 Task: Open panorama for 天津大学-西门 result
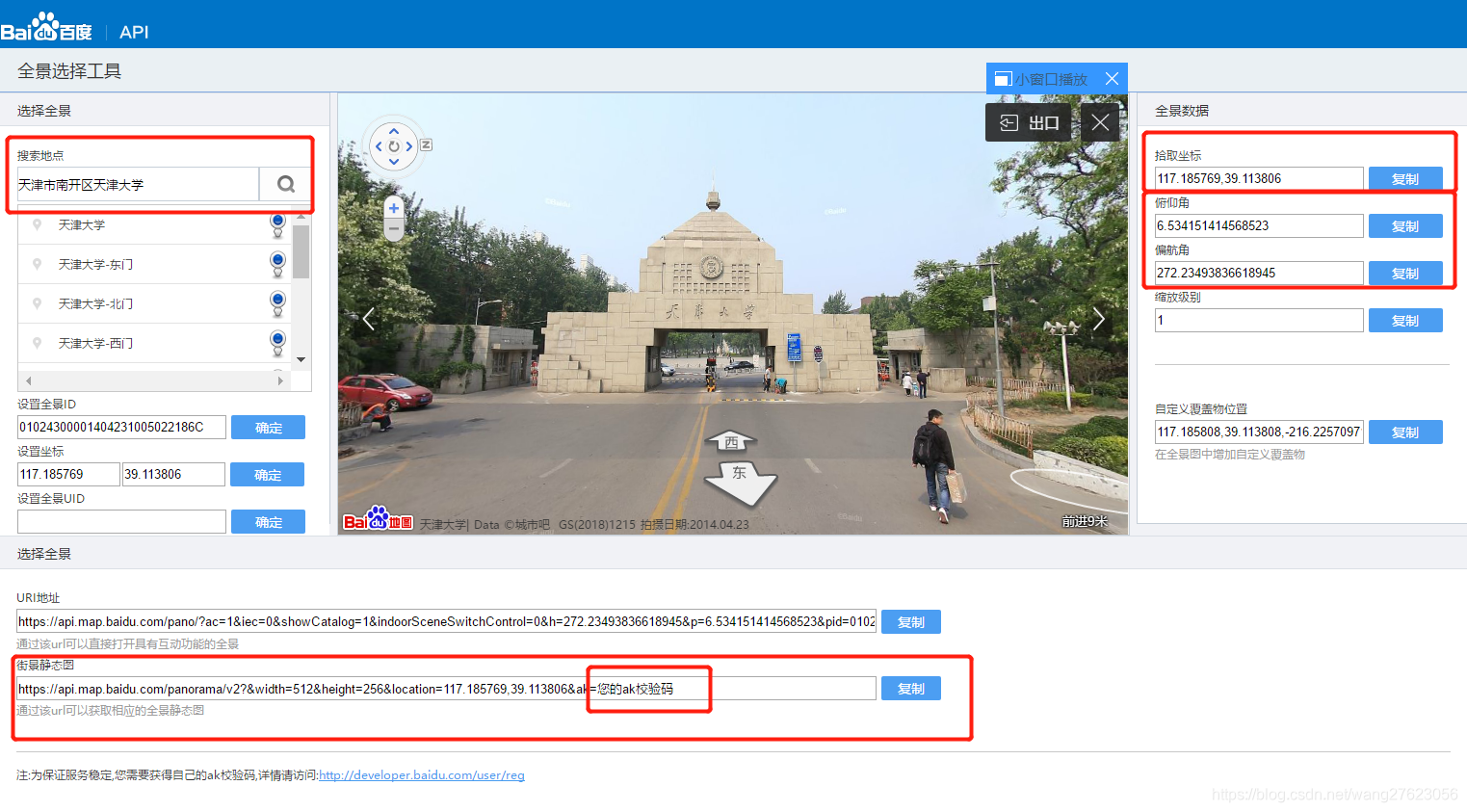pos(277,343)
